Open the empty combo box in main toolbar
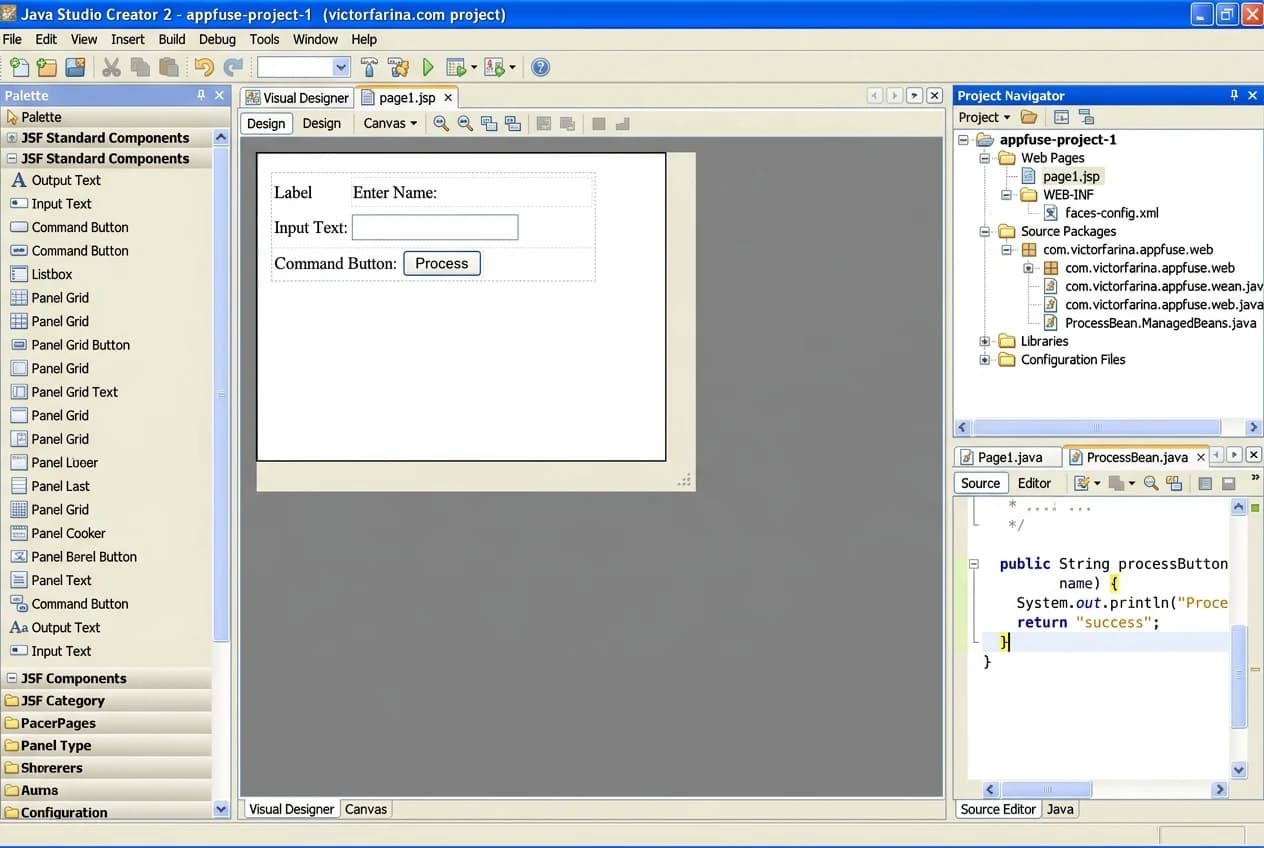This screenshot has width=1264, height=848. tap(303, 67)
